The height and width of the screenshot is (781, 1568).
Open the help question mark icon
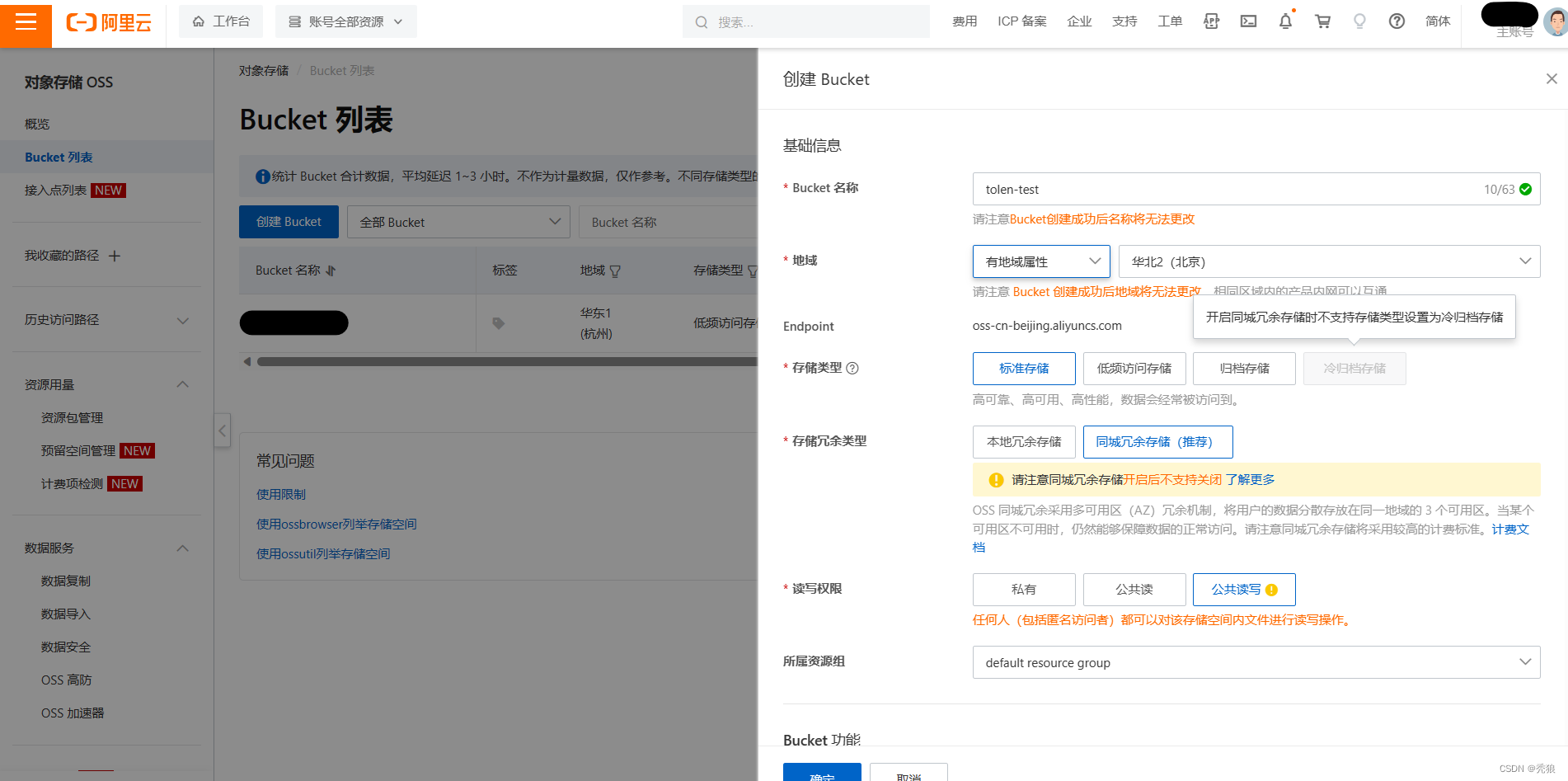pos(1397,21)
